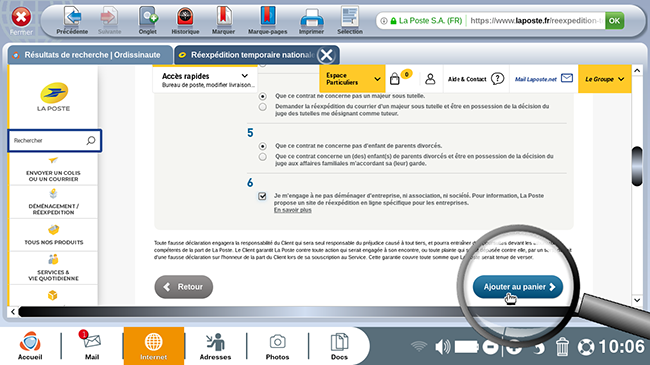
Task: Select contract concerns enfant(s) de parents divorcés
Action: coord(262,157)
